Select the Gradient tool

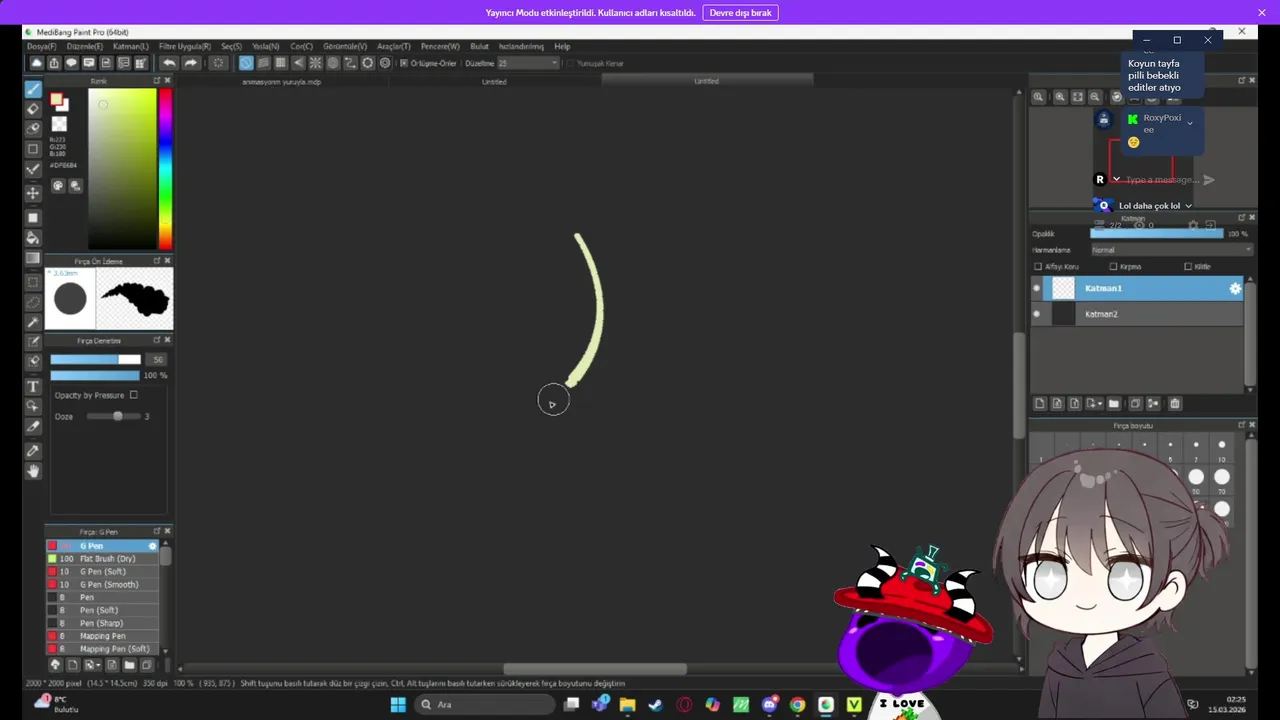33,258
